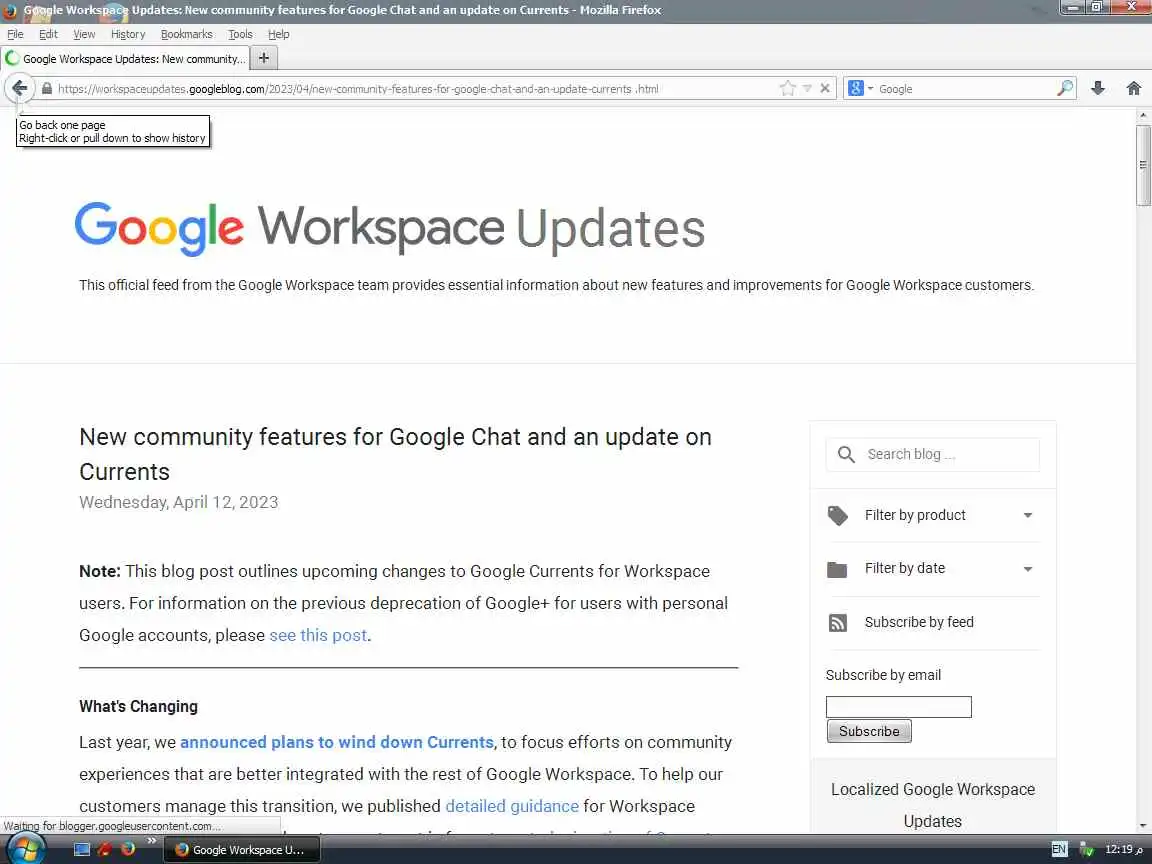This screenshot has width=1152, height=864.
Task: Click in the address bar URL
Action: (358, 89)
